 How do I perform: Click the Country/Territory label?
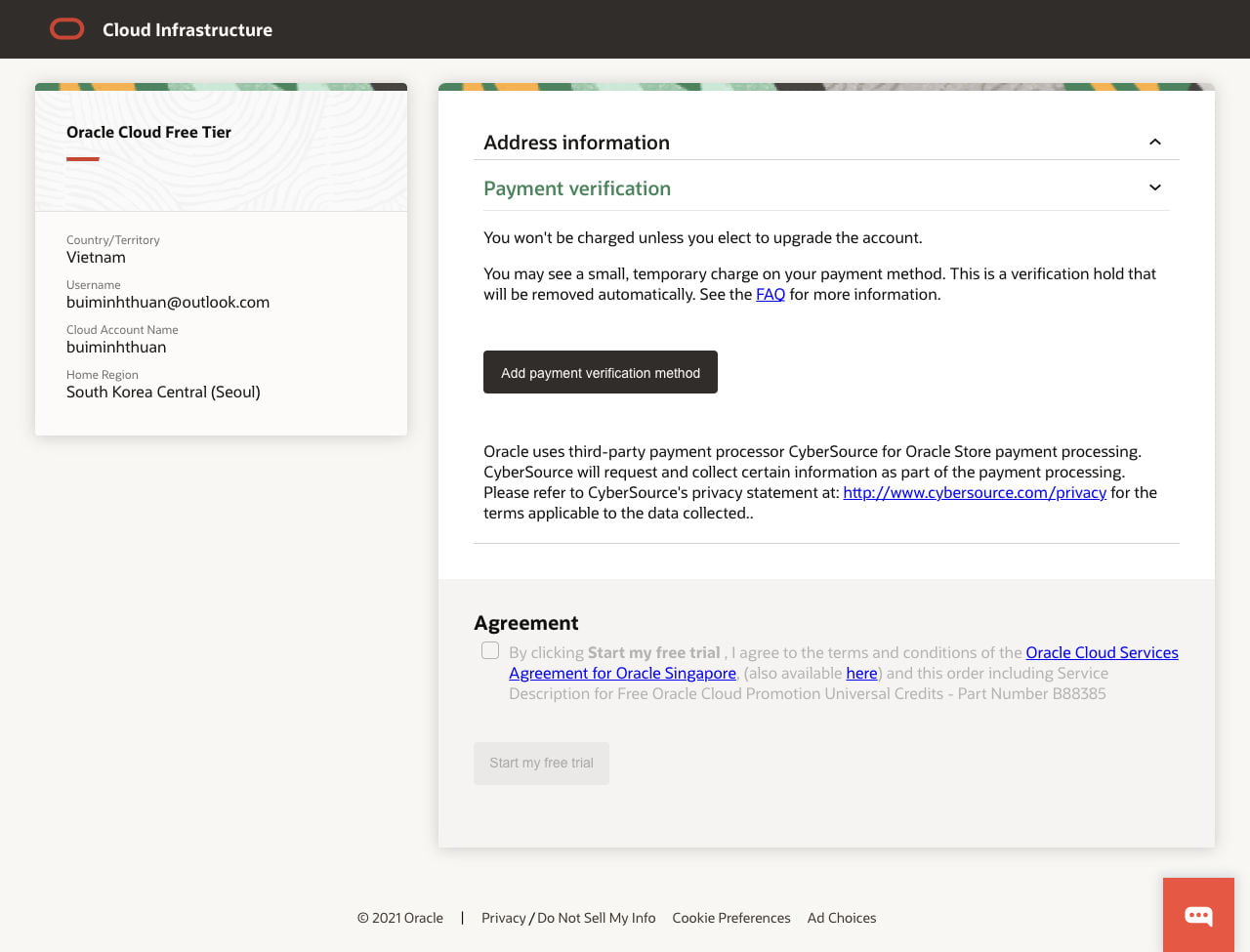[x=113, y=240]
